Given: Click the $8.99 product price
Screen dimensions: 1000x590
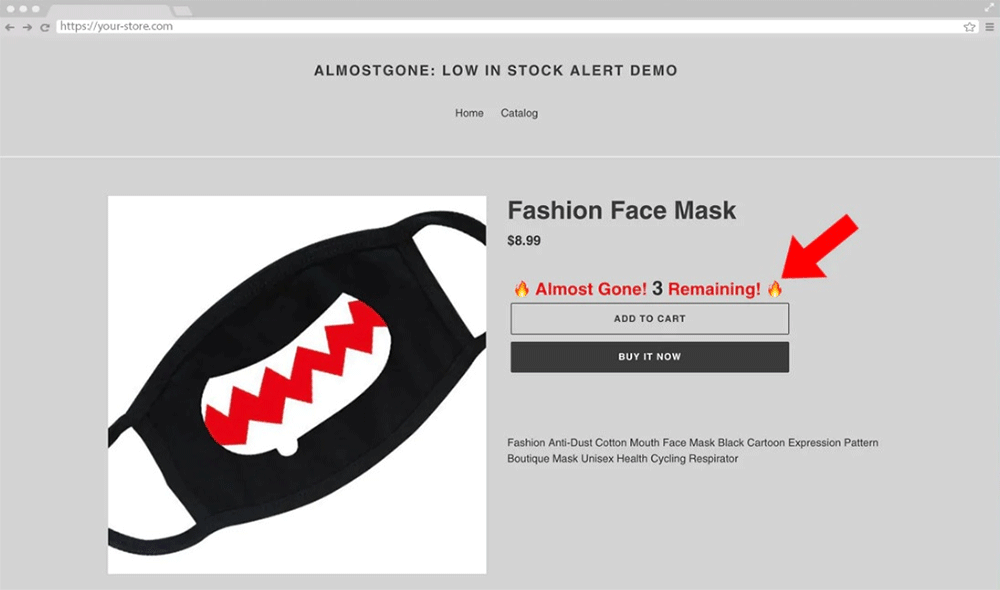Looking at the screenshot, I should pos(524,241).
